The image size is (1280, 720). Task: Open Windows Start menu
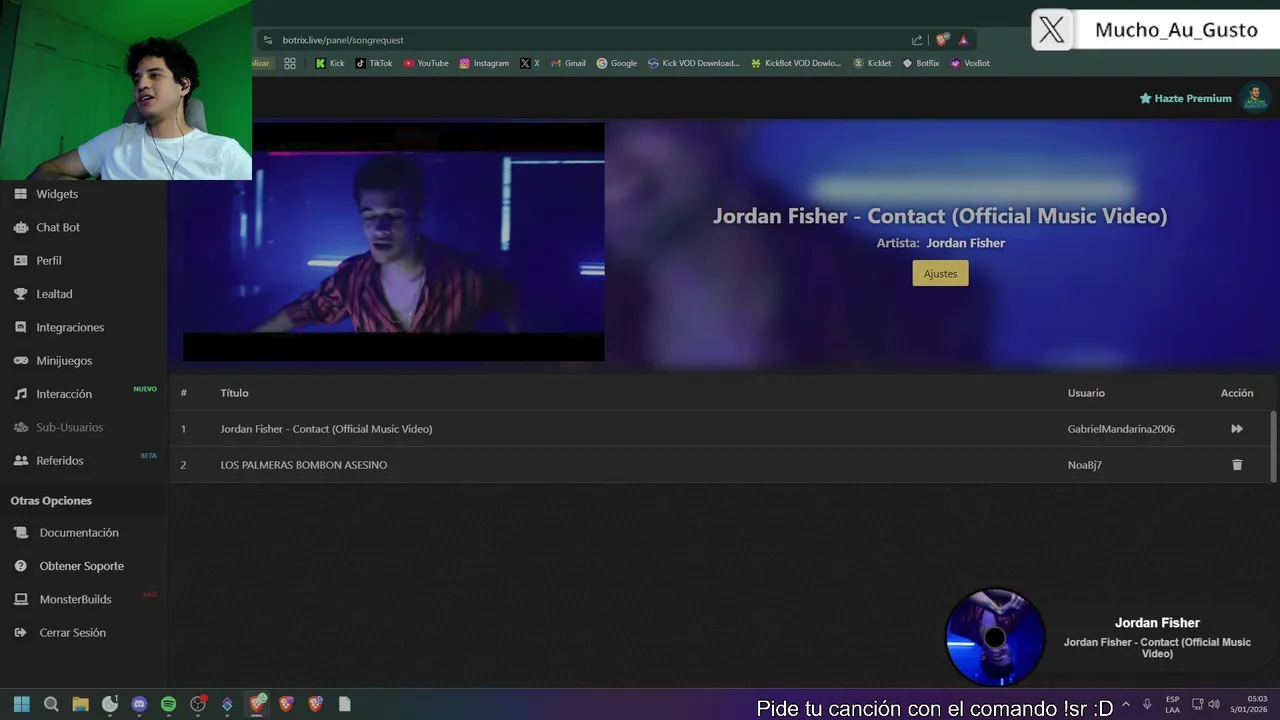point(22,704)
